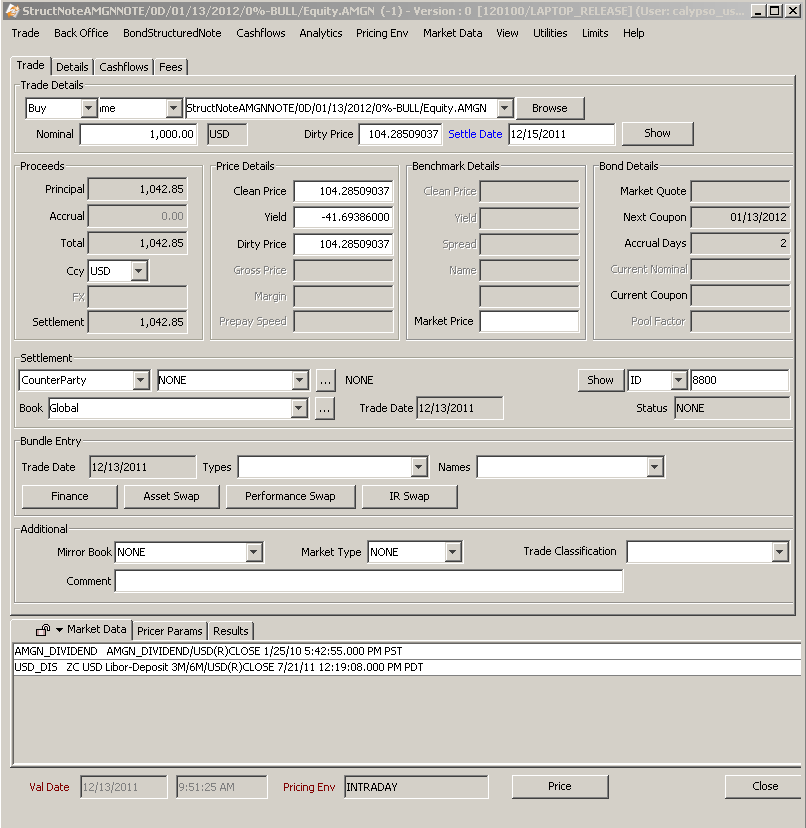806x828 pixels.
Task: Expand the counterparty NONE dropdown
Action: [x=299, y=380]
